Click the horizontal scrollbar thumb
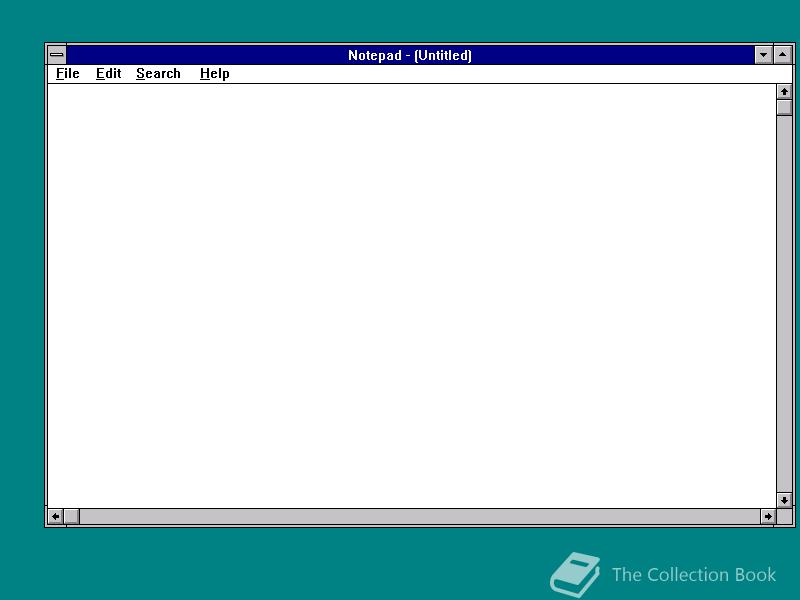Screen dimensions: 800x600 [71, 516]
